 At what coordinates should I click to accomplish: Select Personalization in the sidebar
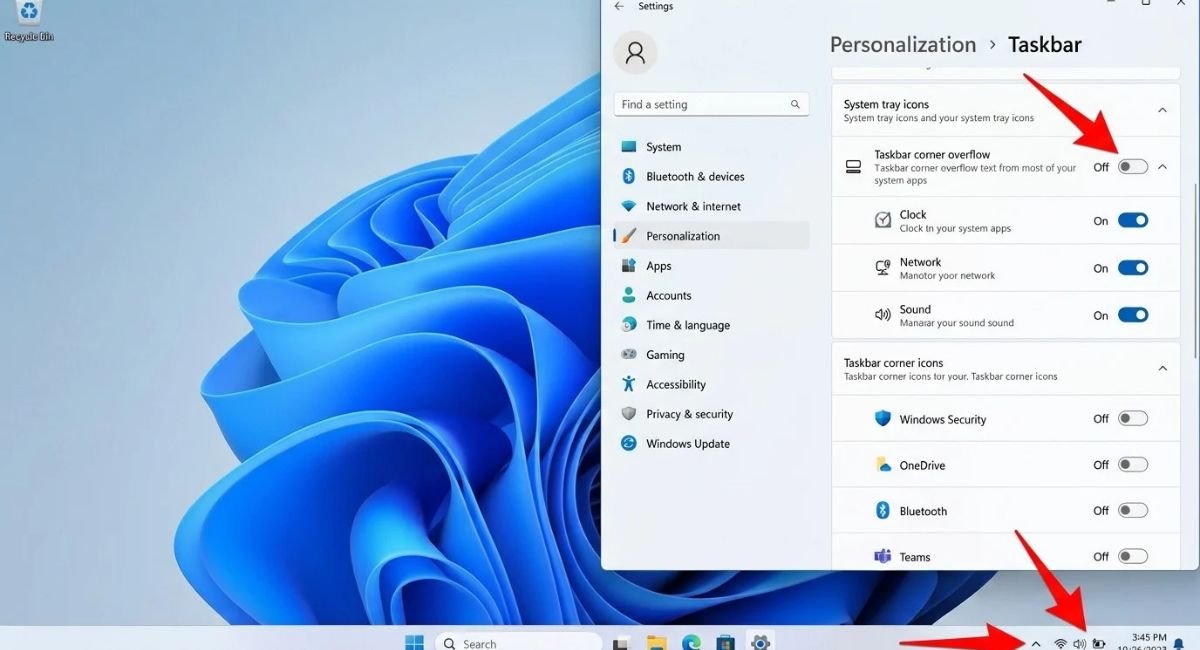point(711,236)
